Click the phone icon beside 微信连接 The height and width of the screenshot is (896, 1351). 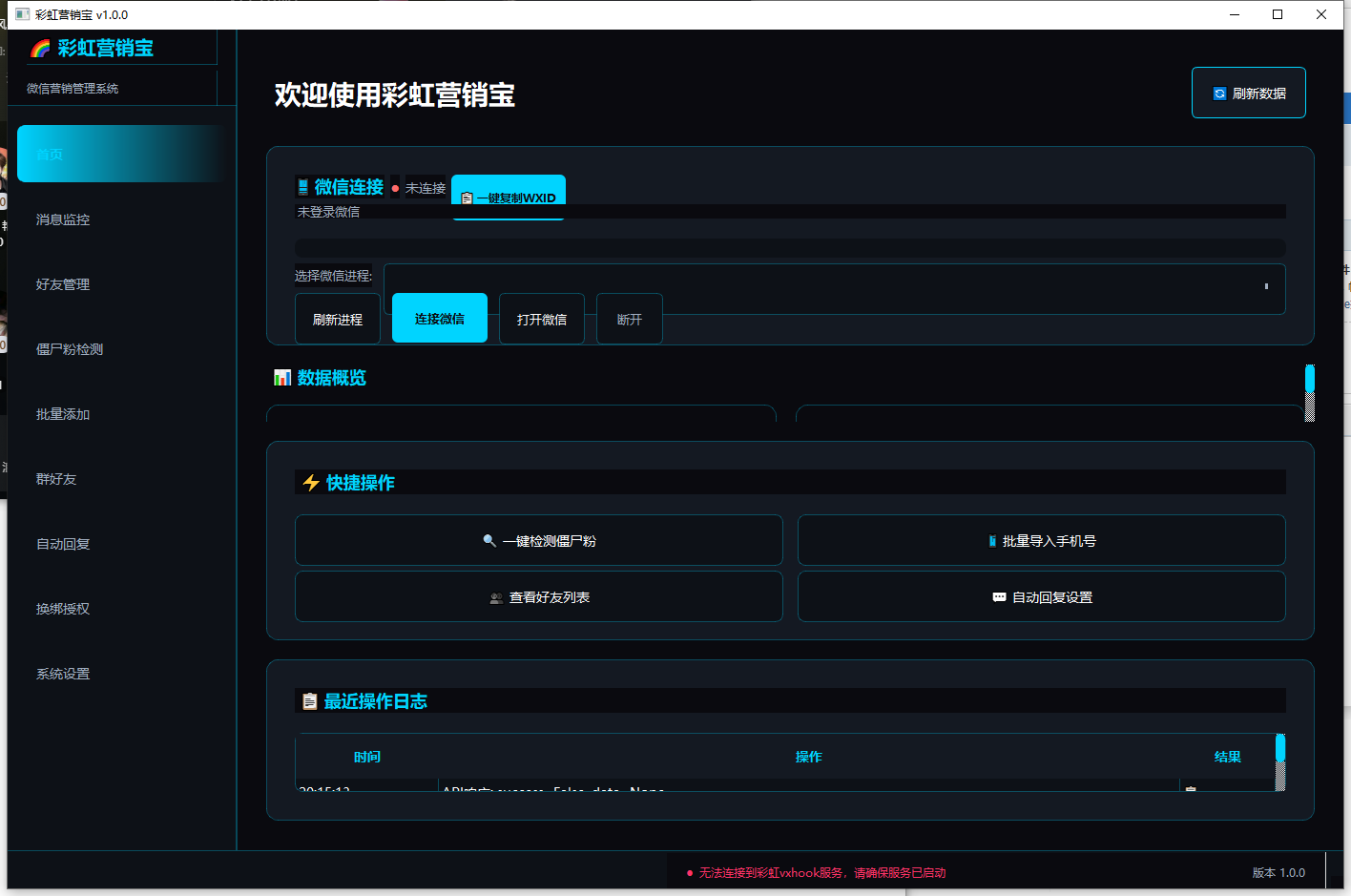coord(302,187)
